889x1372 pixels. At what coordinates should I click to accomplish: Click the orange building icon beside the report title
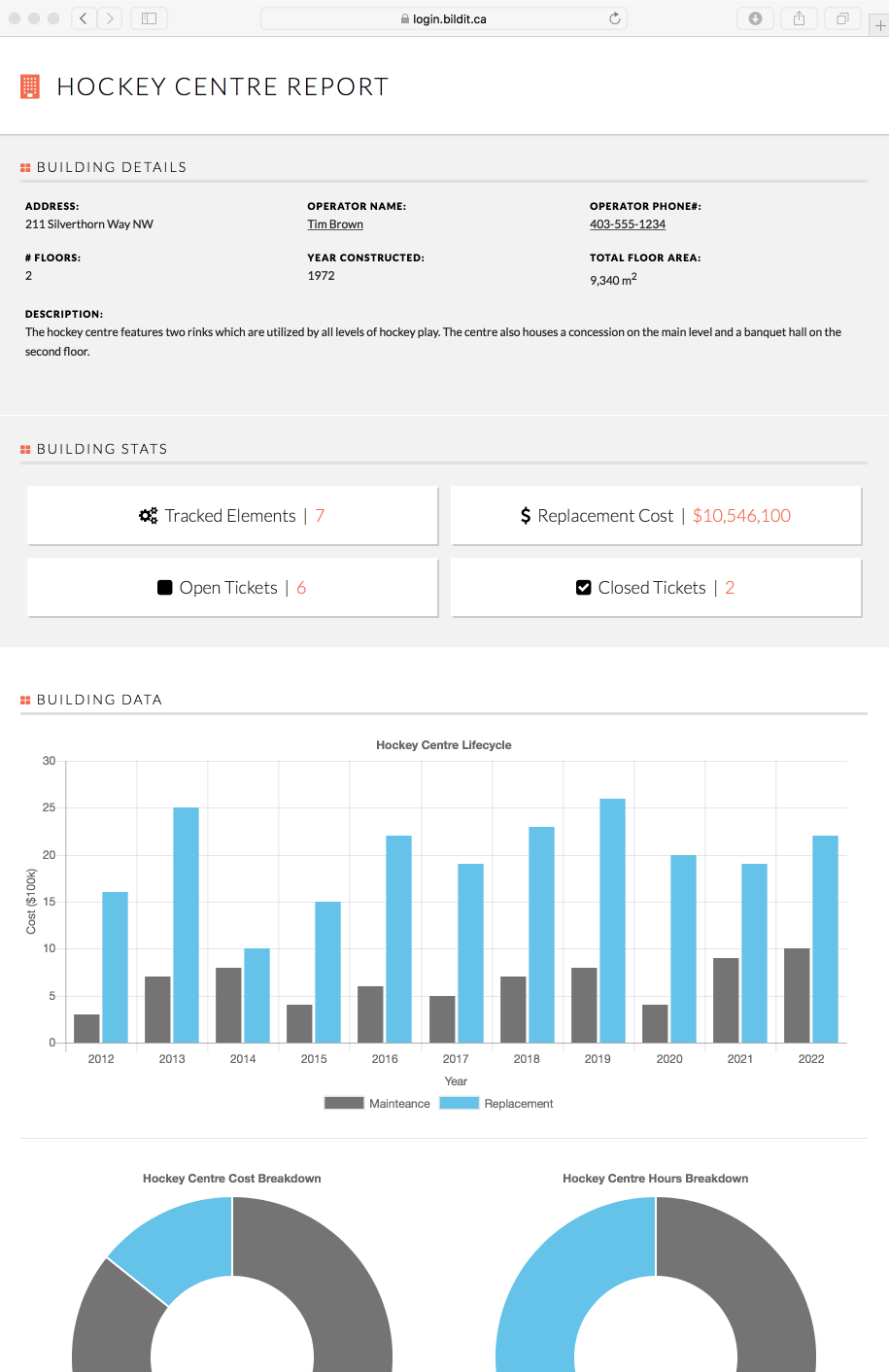[30, 86]
